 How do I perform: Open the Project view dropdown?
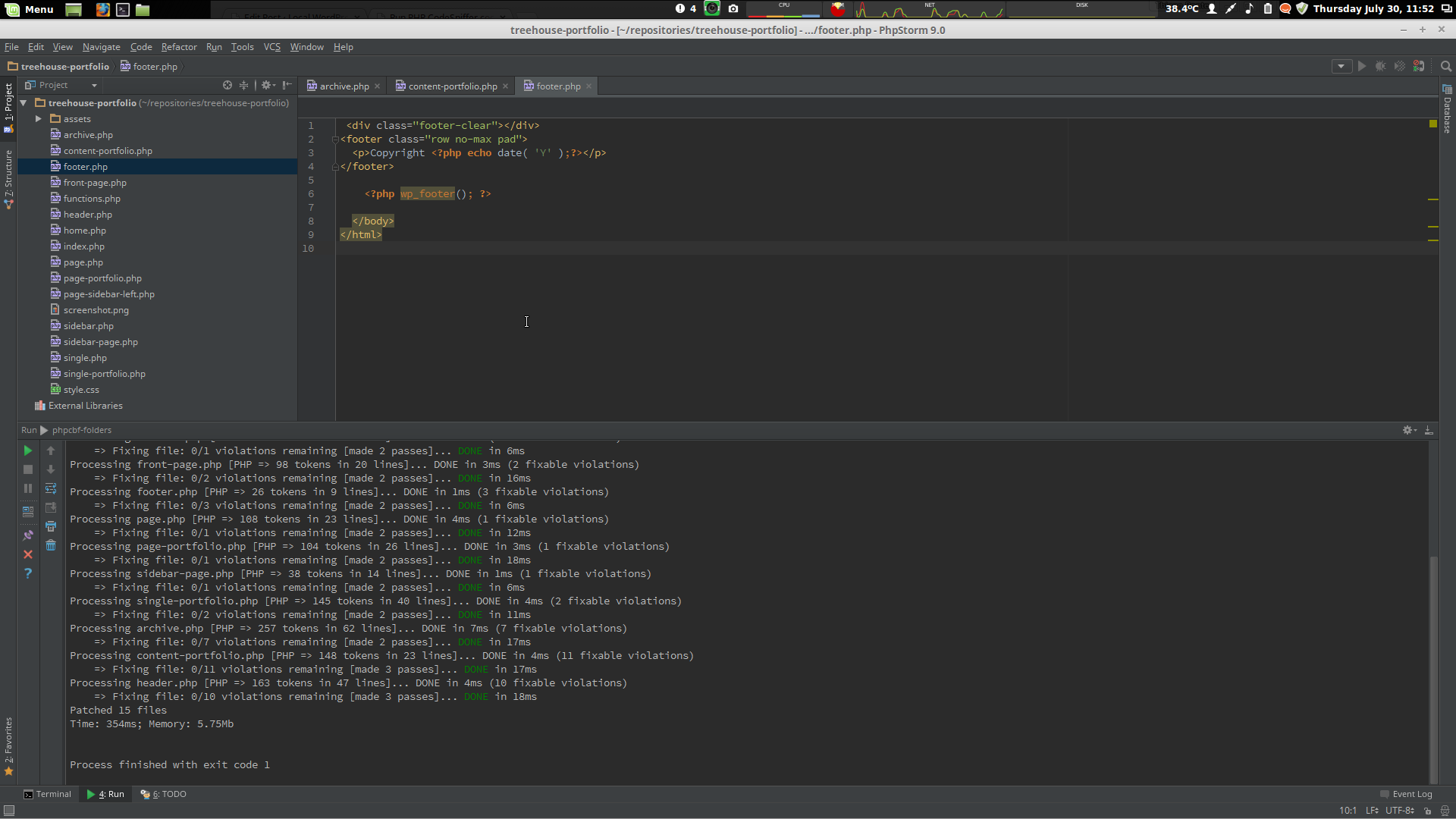pyautogui.click(x=94, y=86)
